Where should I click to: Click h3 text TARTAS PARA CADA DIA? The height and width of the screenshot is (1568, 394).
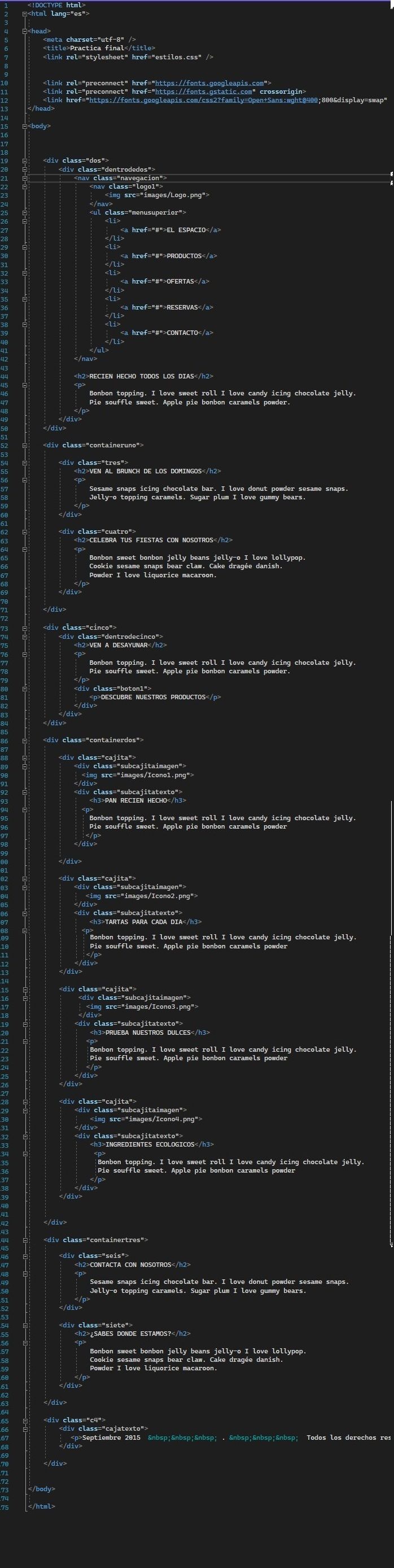click(143, 922)
